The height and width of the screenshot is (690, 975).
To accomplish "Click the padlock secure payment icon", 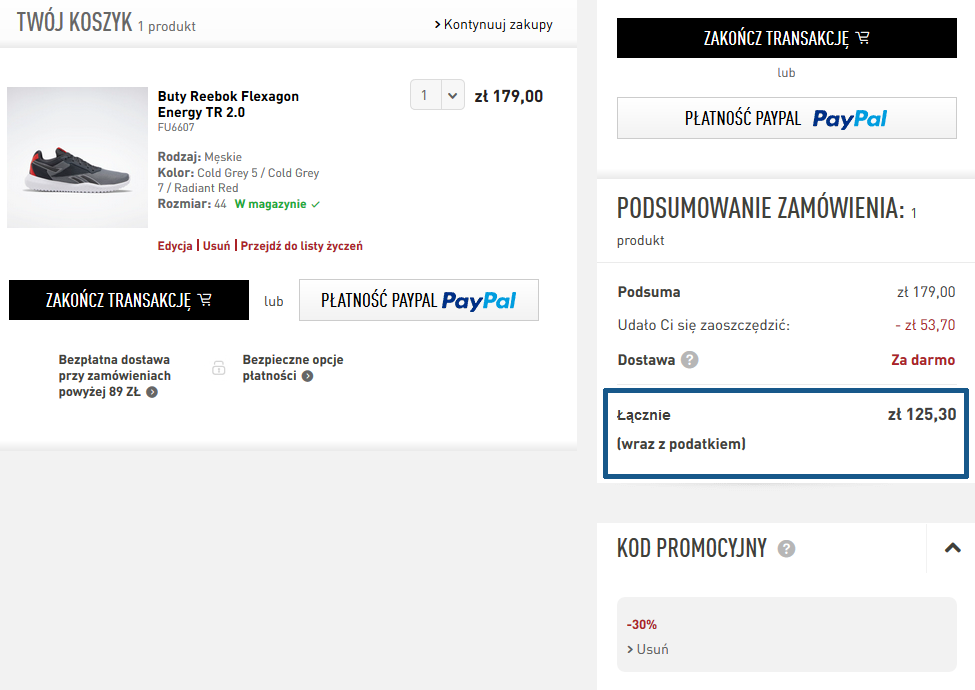I will [x=219, y=367].
